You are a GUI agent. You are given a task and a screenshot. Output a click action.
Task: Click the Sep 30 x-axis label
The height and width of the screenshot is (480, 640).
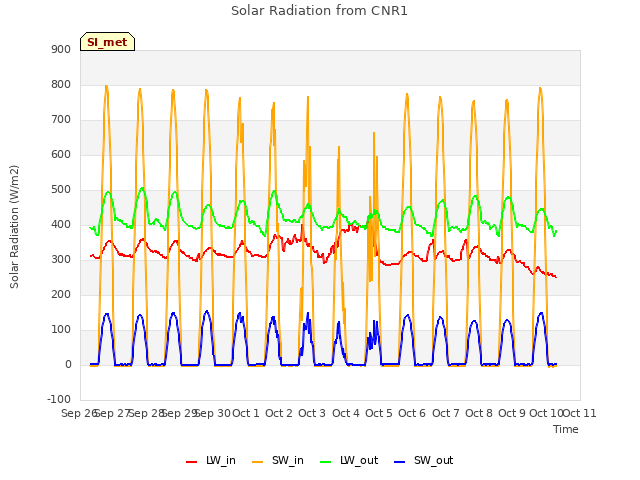pyautogui.click(x=213, y=413)
